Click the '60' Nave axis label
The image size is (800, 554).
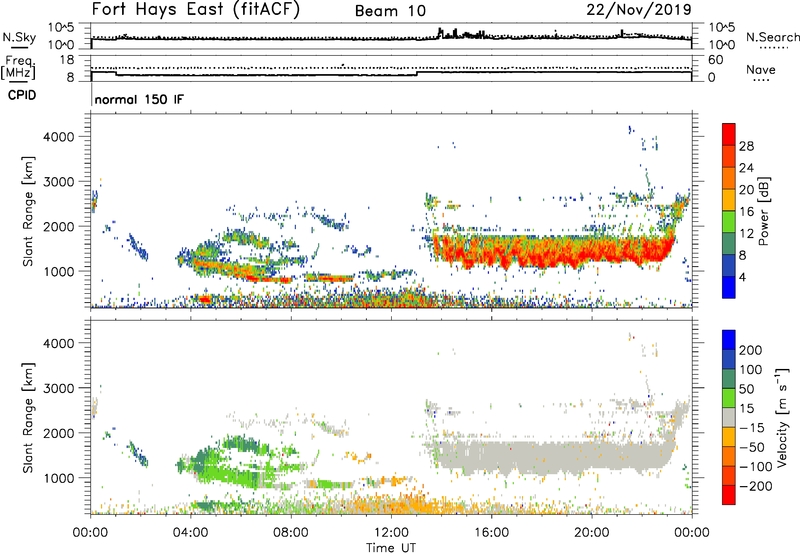point(715,60)
